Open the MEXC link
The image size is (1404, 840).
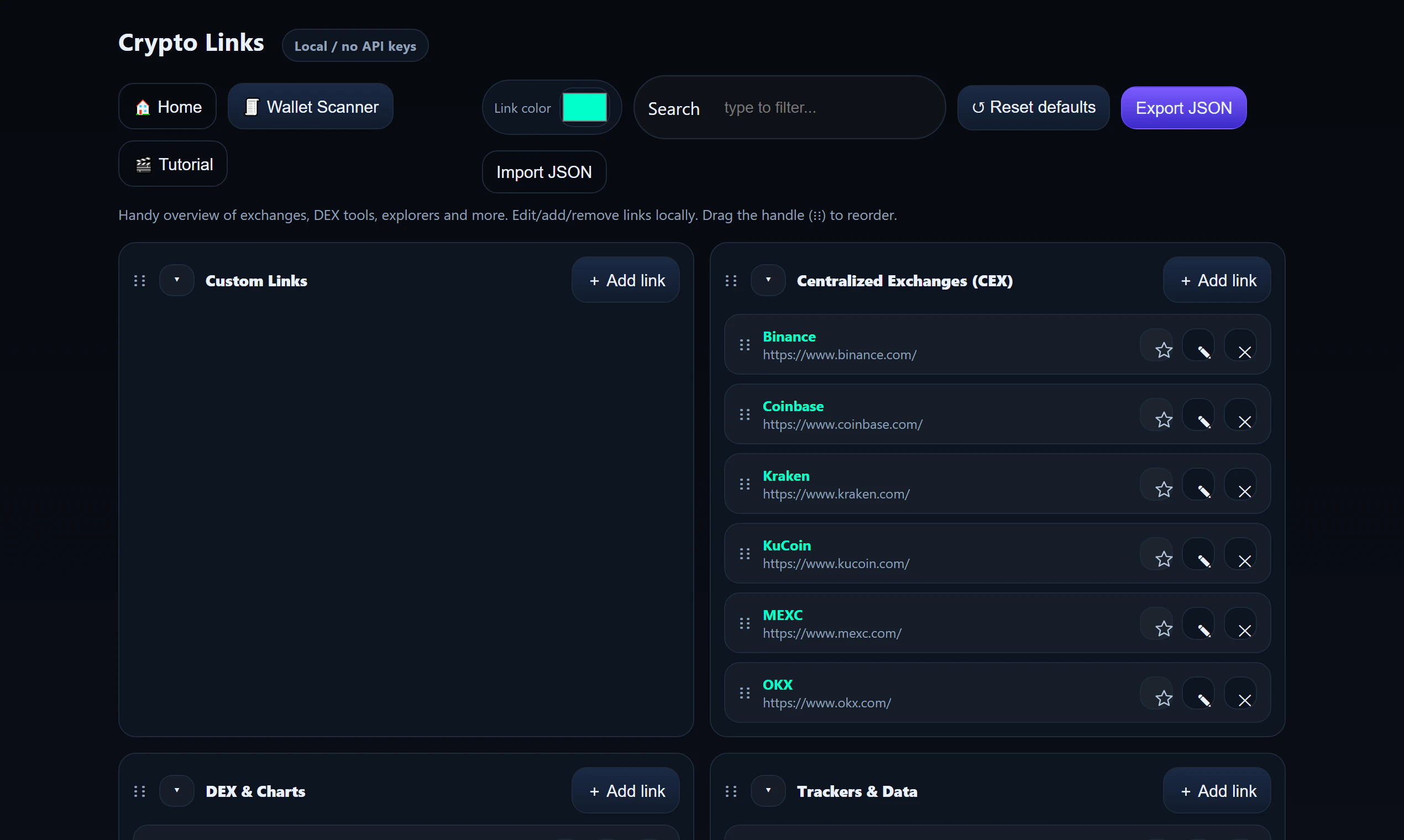pyautogui.click(x=783, y=615)
